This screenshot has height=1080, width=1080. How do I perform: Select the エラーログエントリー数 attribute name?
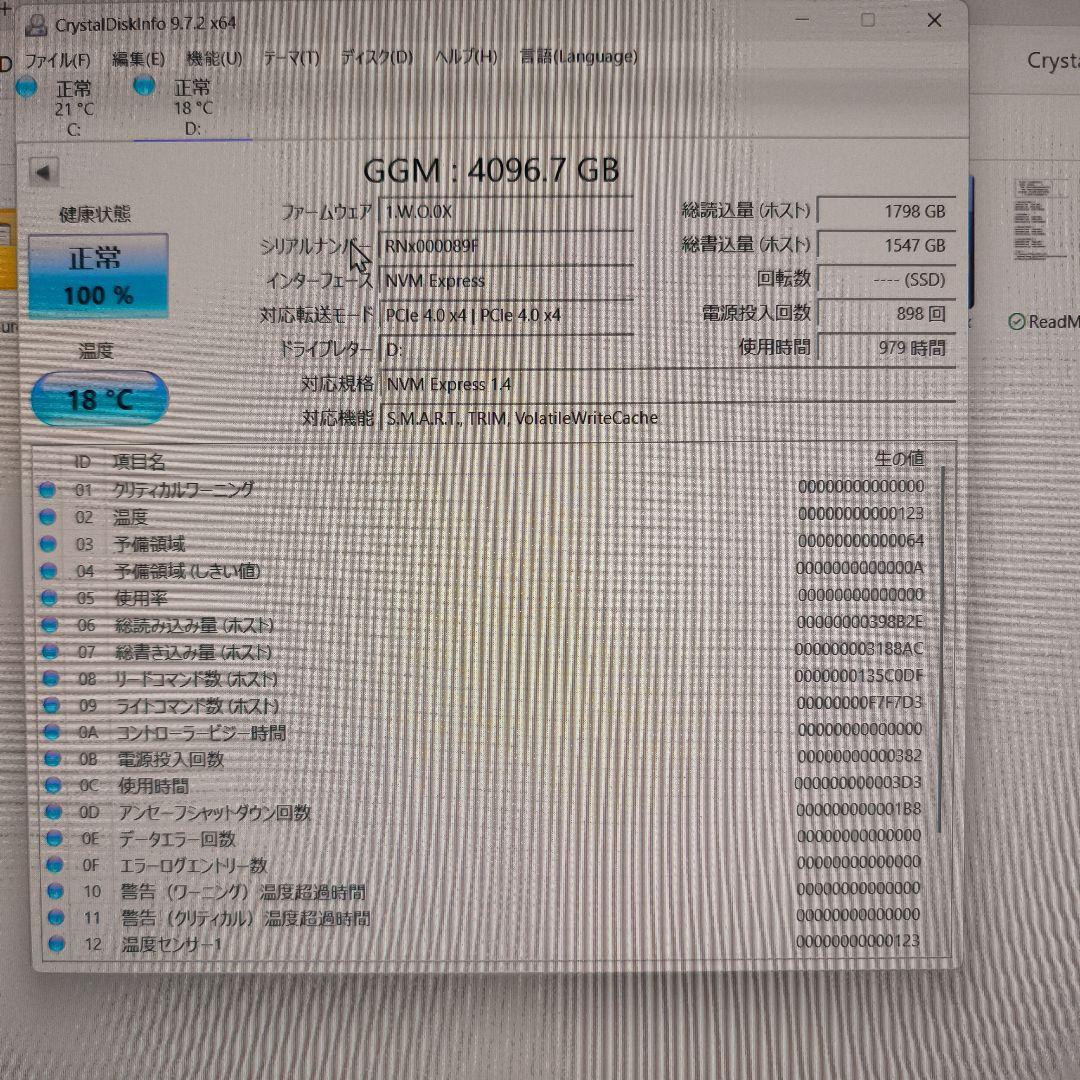pos(194,864)
